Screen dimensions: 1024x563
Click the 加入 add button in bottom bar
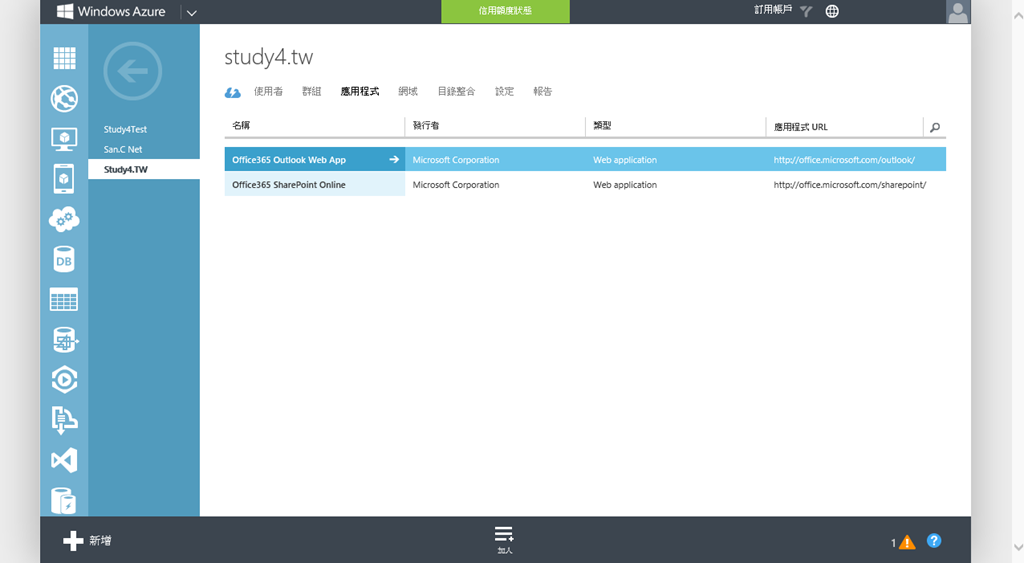(504, 539)
